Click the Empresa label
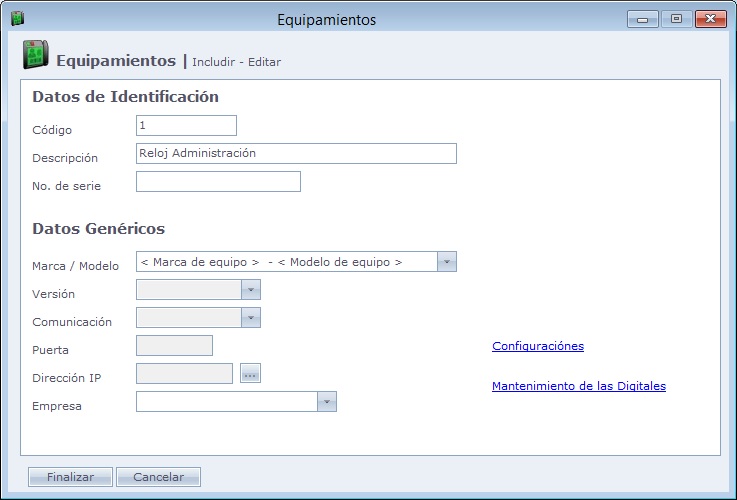Image resolution: width=737 pixels, height=500 pixels. 57,406
